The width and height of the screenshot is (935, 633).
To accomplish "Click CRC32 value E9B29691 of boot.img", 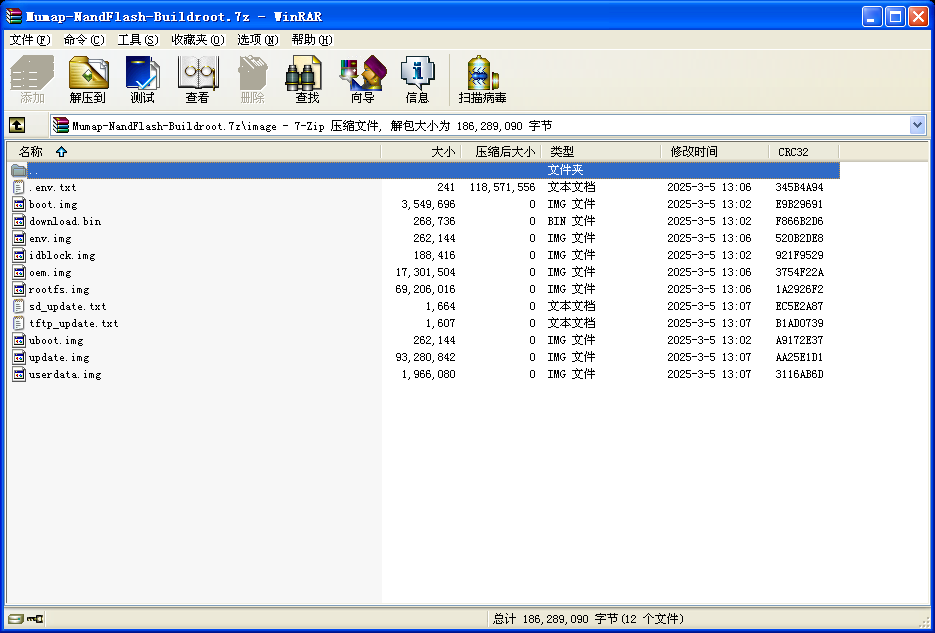I will point(799,204).
